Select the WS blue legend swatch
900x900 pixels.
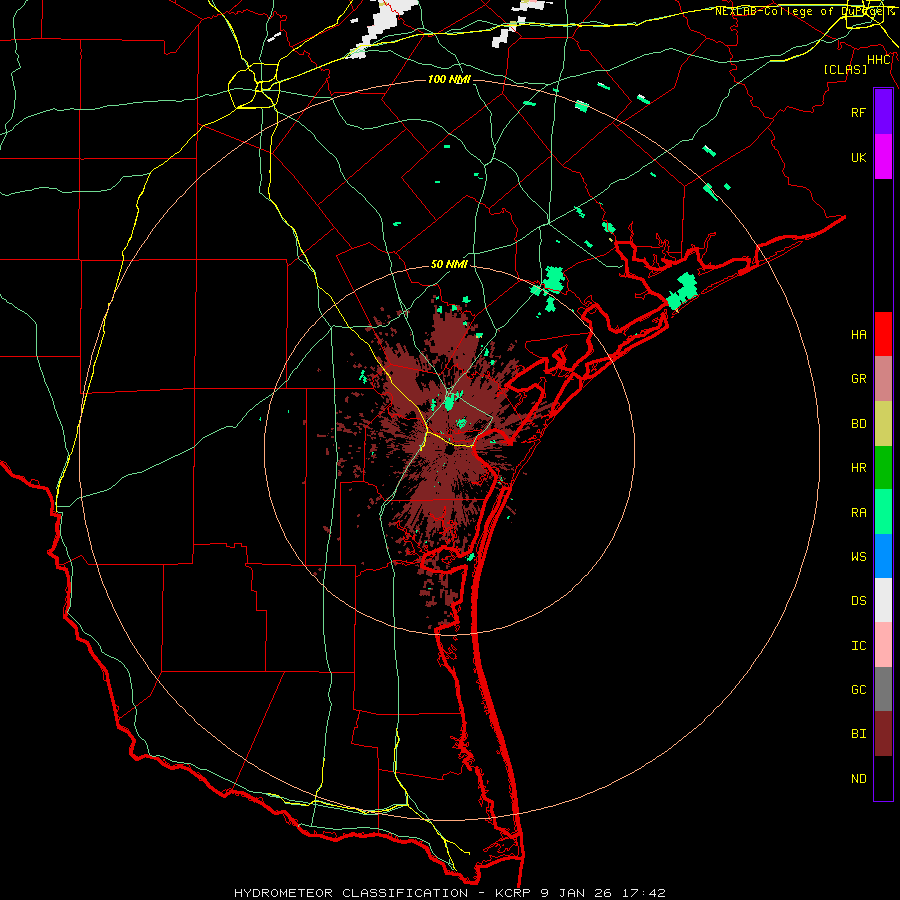tap(883, 556)
